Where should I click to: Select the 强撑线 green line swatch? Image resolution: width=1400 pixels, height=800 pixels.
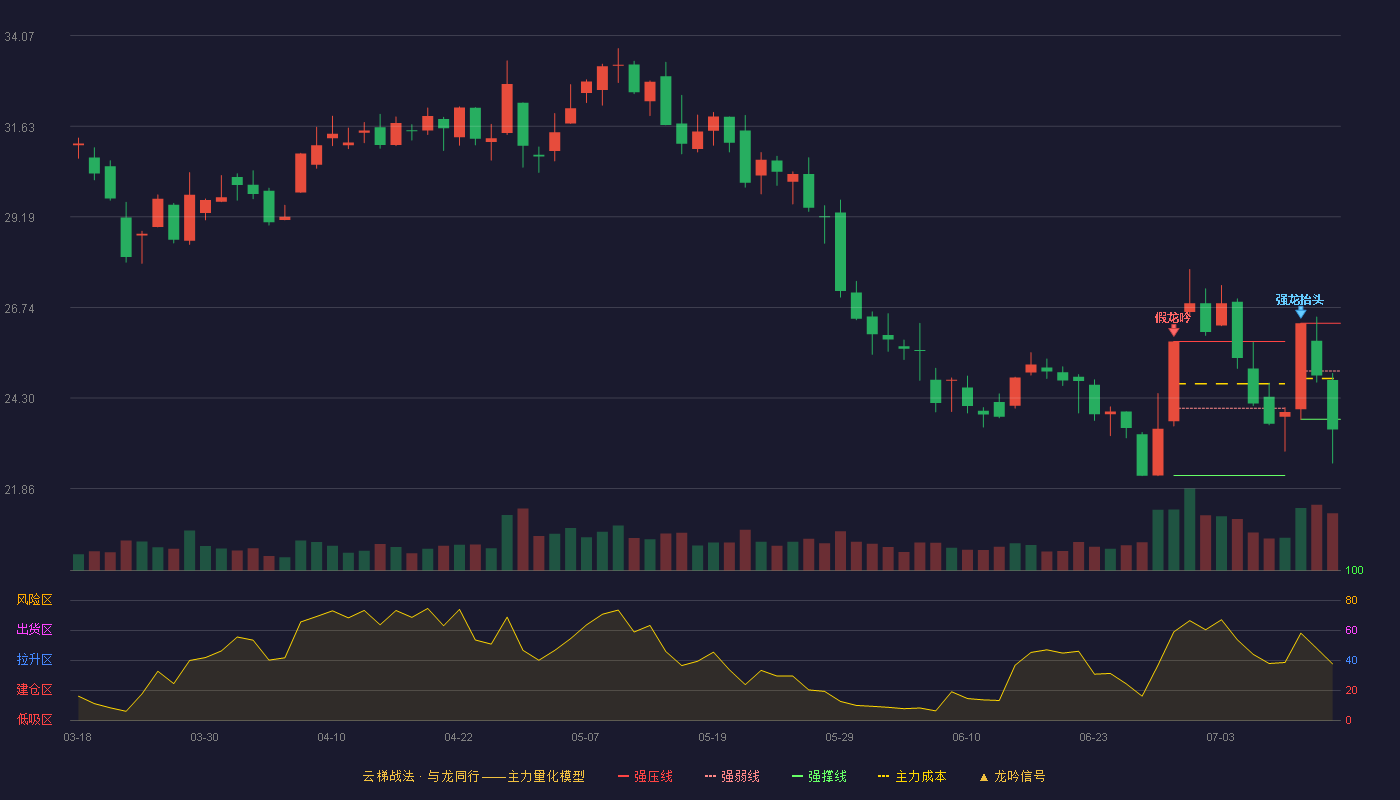(x=798, y=776)
